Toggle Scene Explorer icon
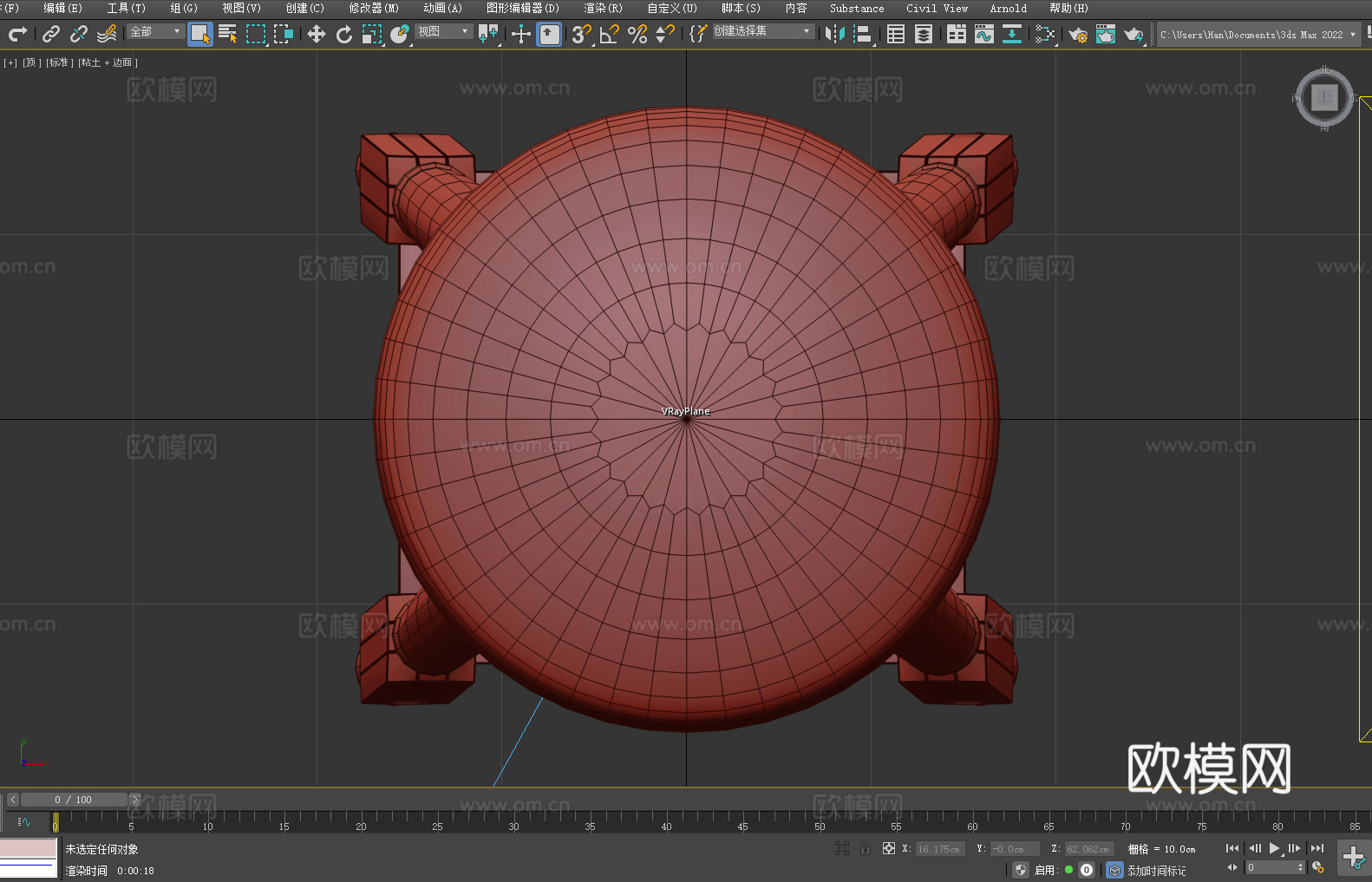The height and width of the screenshot is (882, 1372). (x=896, y=35)
